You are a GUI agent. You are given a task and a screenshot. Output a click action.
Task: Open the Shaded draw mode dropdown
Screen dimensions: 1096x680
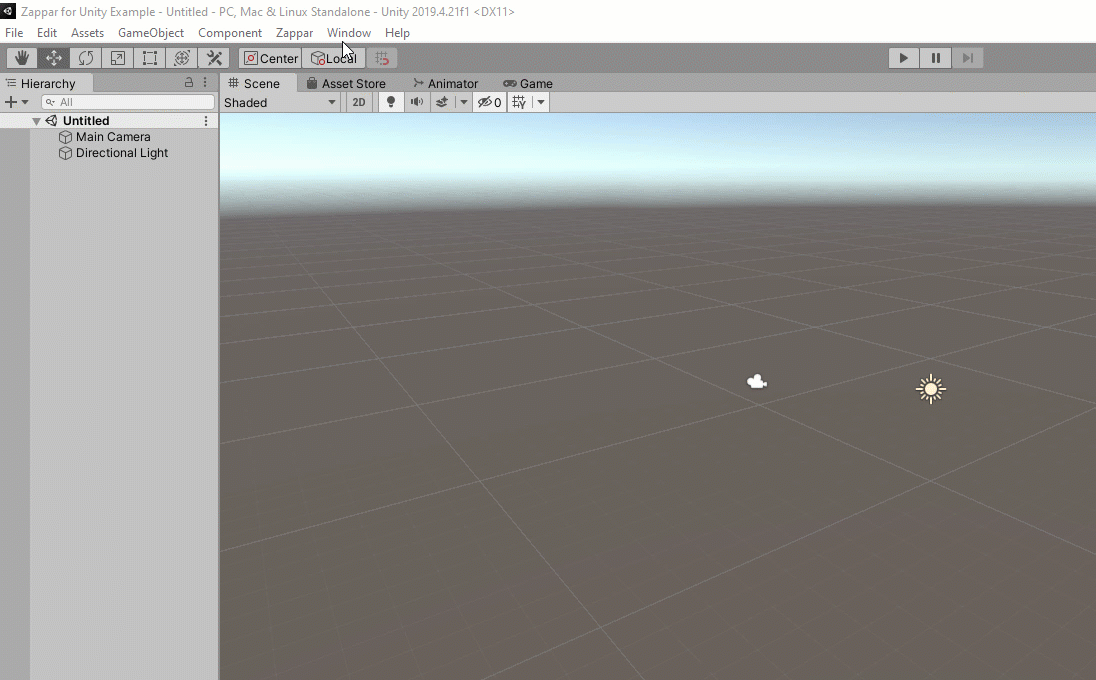point(280,103)
